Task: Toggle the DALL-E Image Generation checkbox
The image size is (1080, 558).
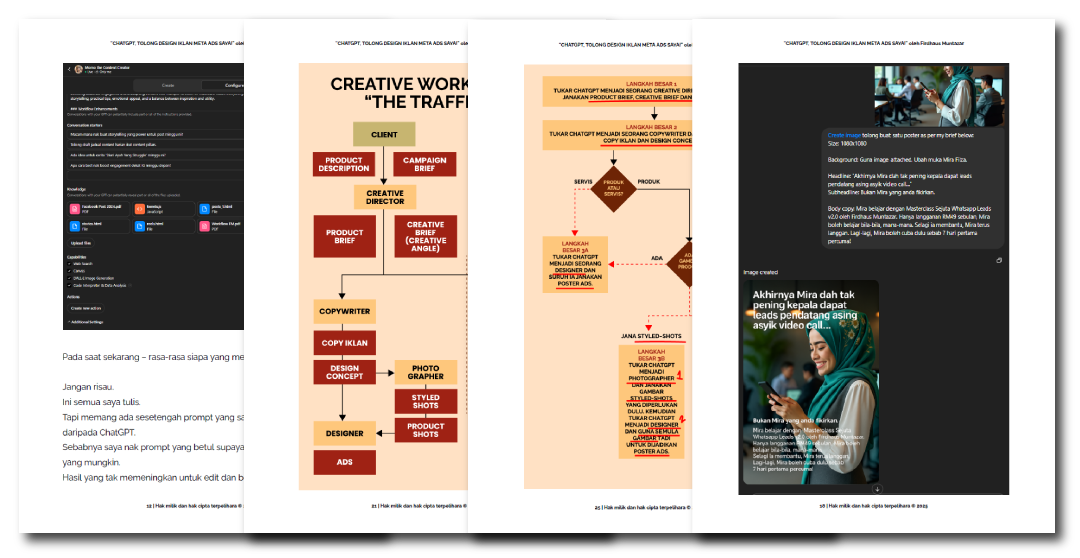Action: coord(70,278)
